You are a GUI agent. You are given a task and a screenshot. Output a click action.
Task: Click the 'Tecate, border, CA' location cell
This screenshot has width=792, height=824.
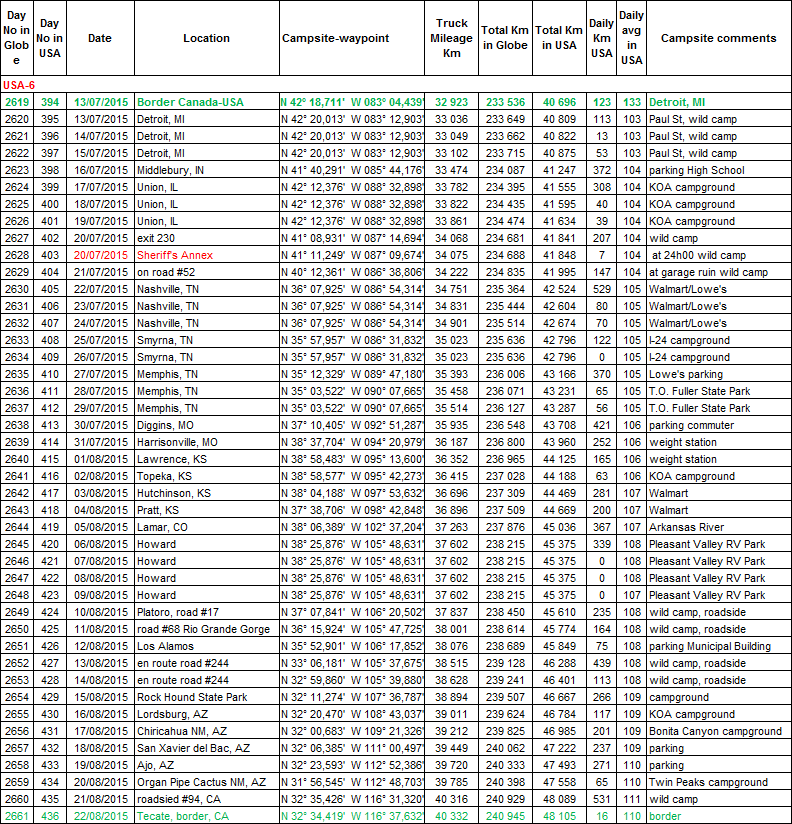183,816
